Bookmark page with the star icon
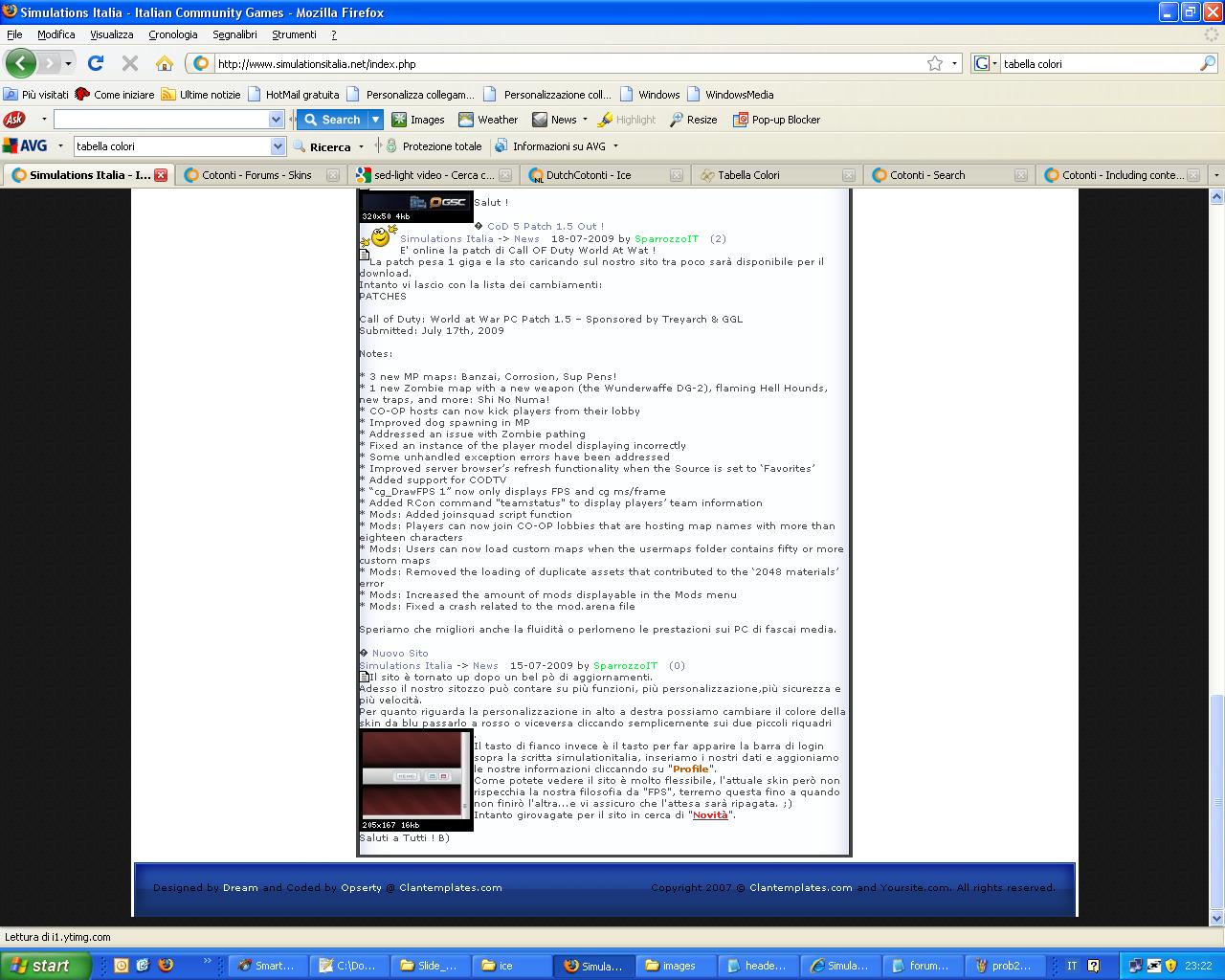The width and height of the screenshot is (1225, 980). 935,64
